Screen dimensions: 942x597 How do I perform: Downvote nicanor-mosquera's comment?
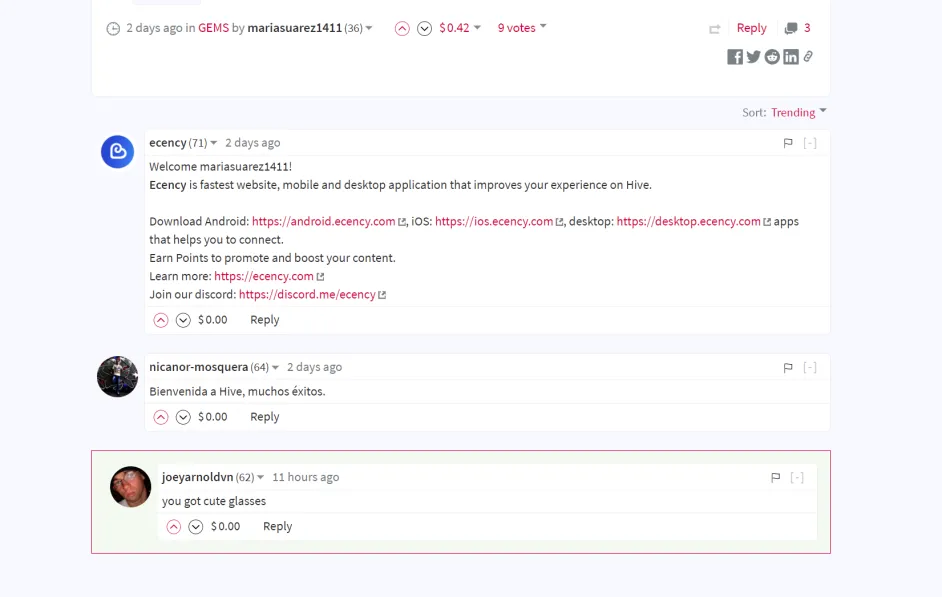click(183, 417)
